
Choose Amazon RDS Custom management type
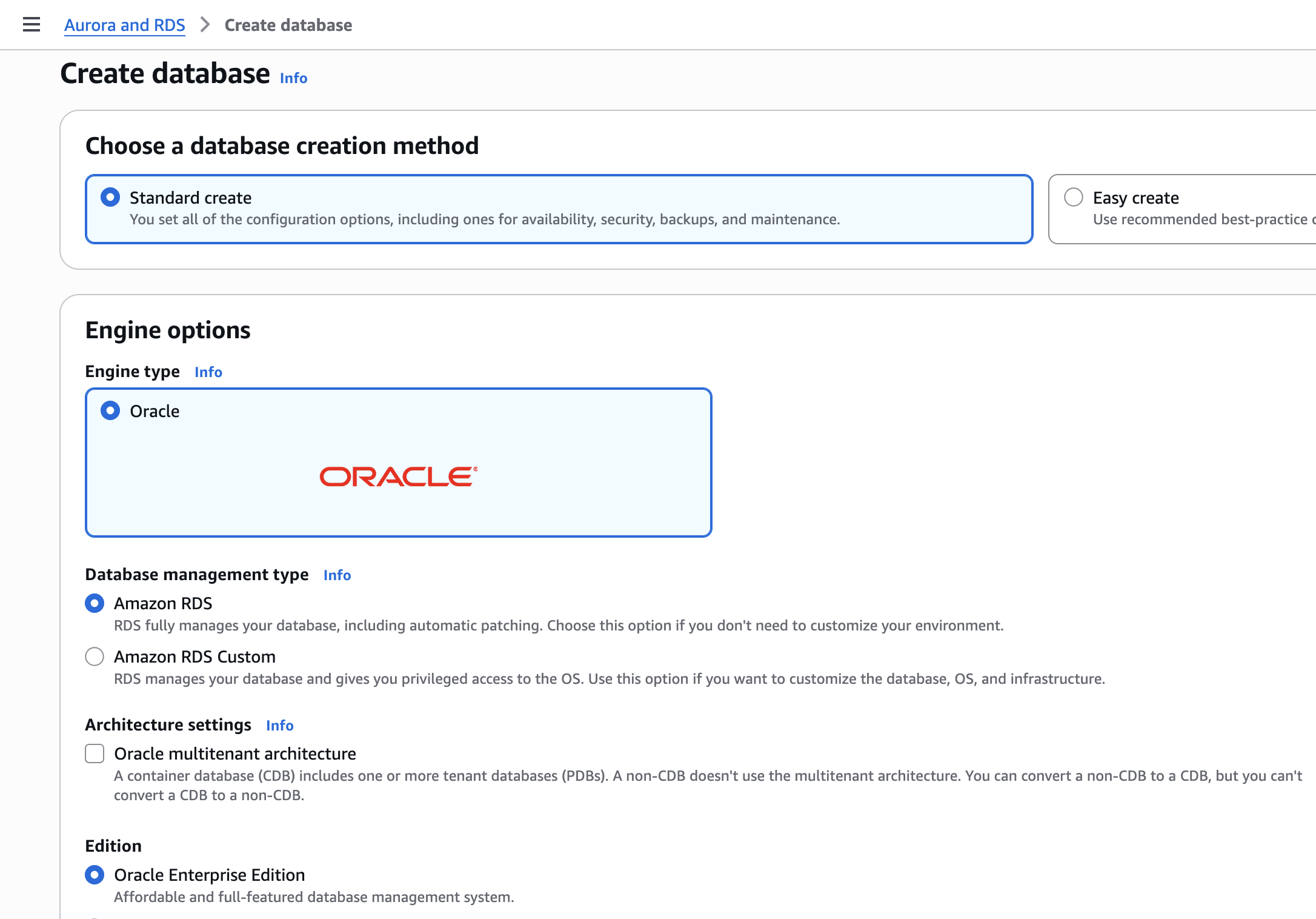95,657
